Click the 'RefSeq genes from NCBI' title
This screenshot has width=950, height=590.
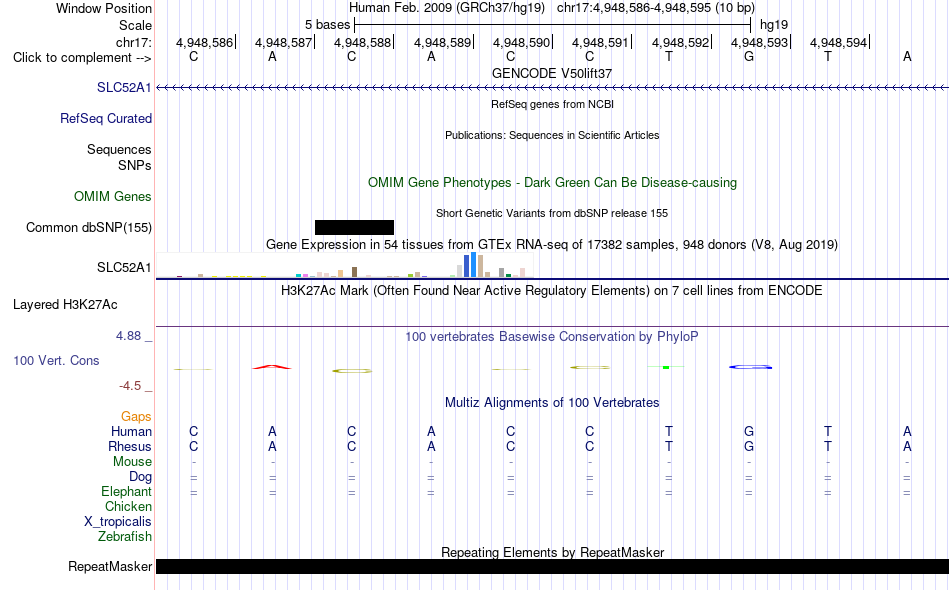pyautogui.click(x=552, y=104)
